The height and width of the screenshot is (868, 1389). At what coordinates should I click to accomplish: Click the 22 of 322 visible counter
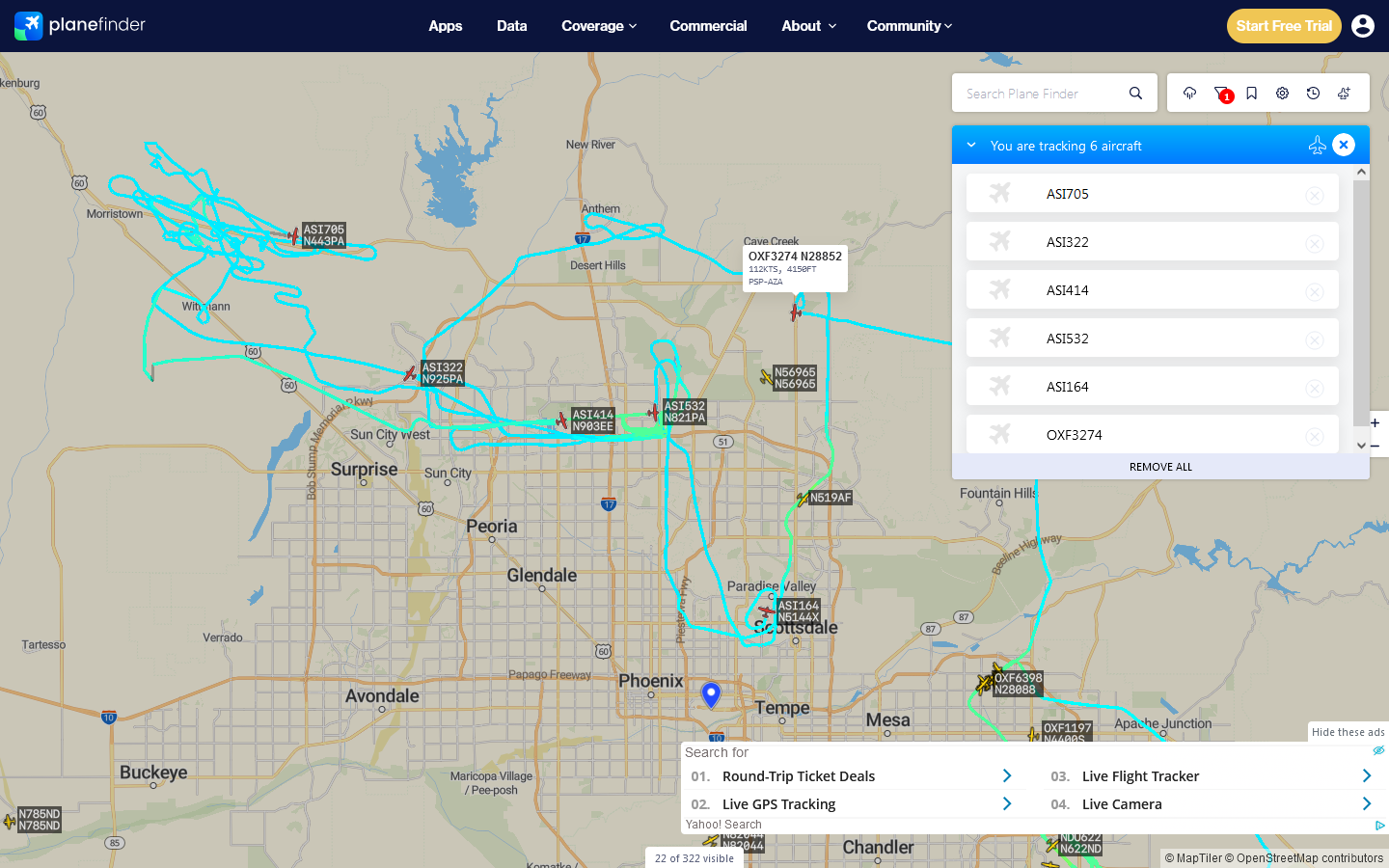(x=694, y=858)
